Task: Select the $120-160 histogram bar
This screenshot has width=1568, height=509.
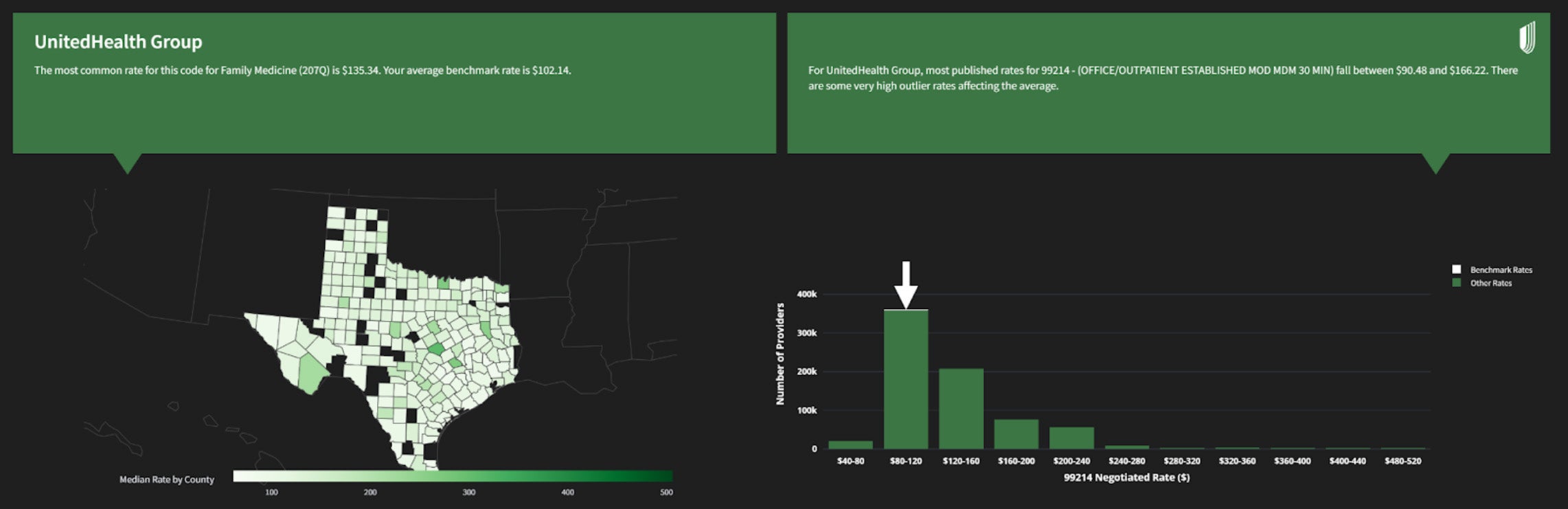Action: coord(961,409)
